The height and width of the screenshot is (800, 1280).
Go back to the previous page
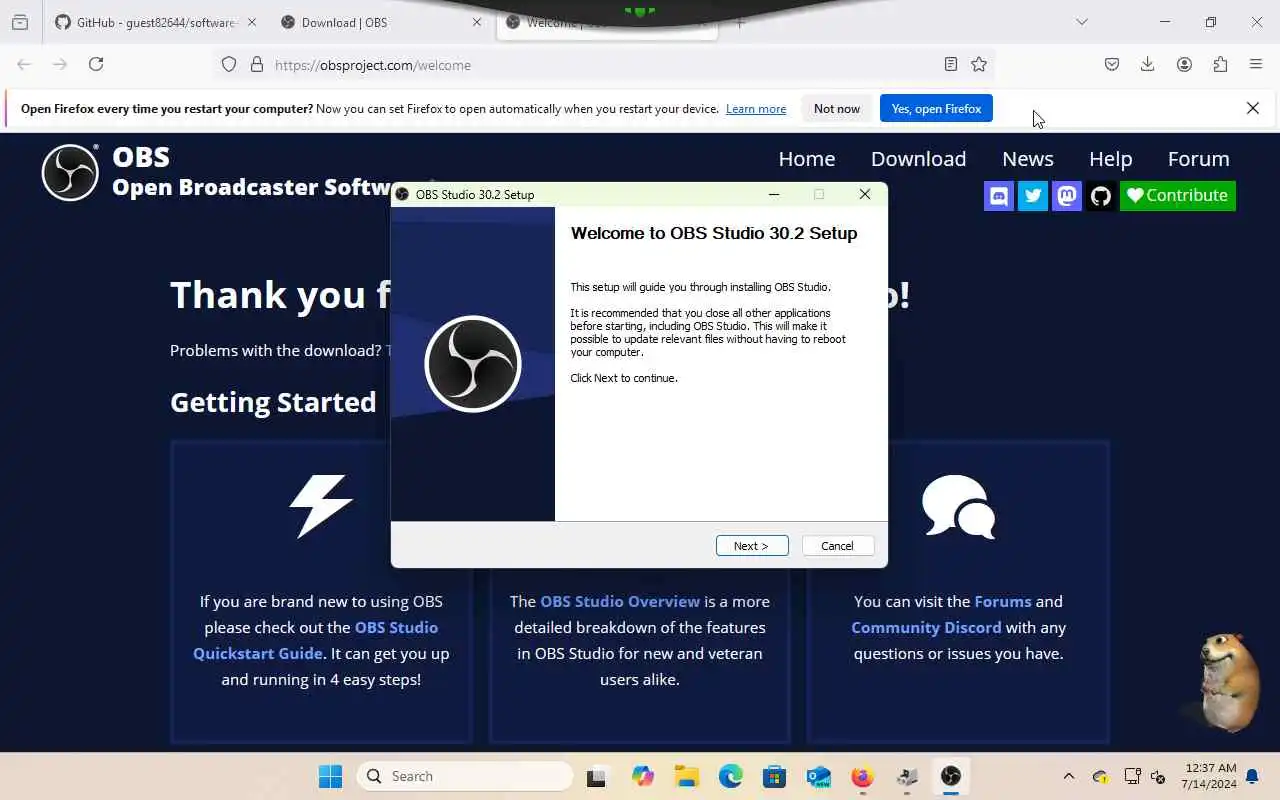tap(24, 64)
